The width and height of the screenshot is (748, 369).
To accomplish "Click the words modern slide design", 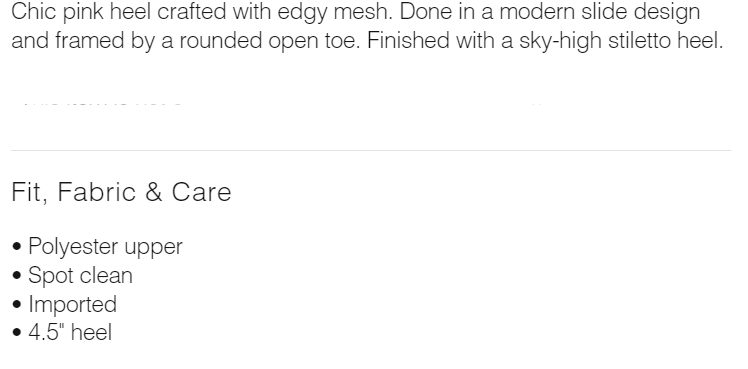I will [600, 12].
